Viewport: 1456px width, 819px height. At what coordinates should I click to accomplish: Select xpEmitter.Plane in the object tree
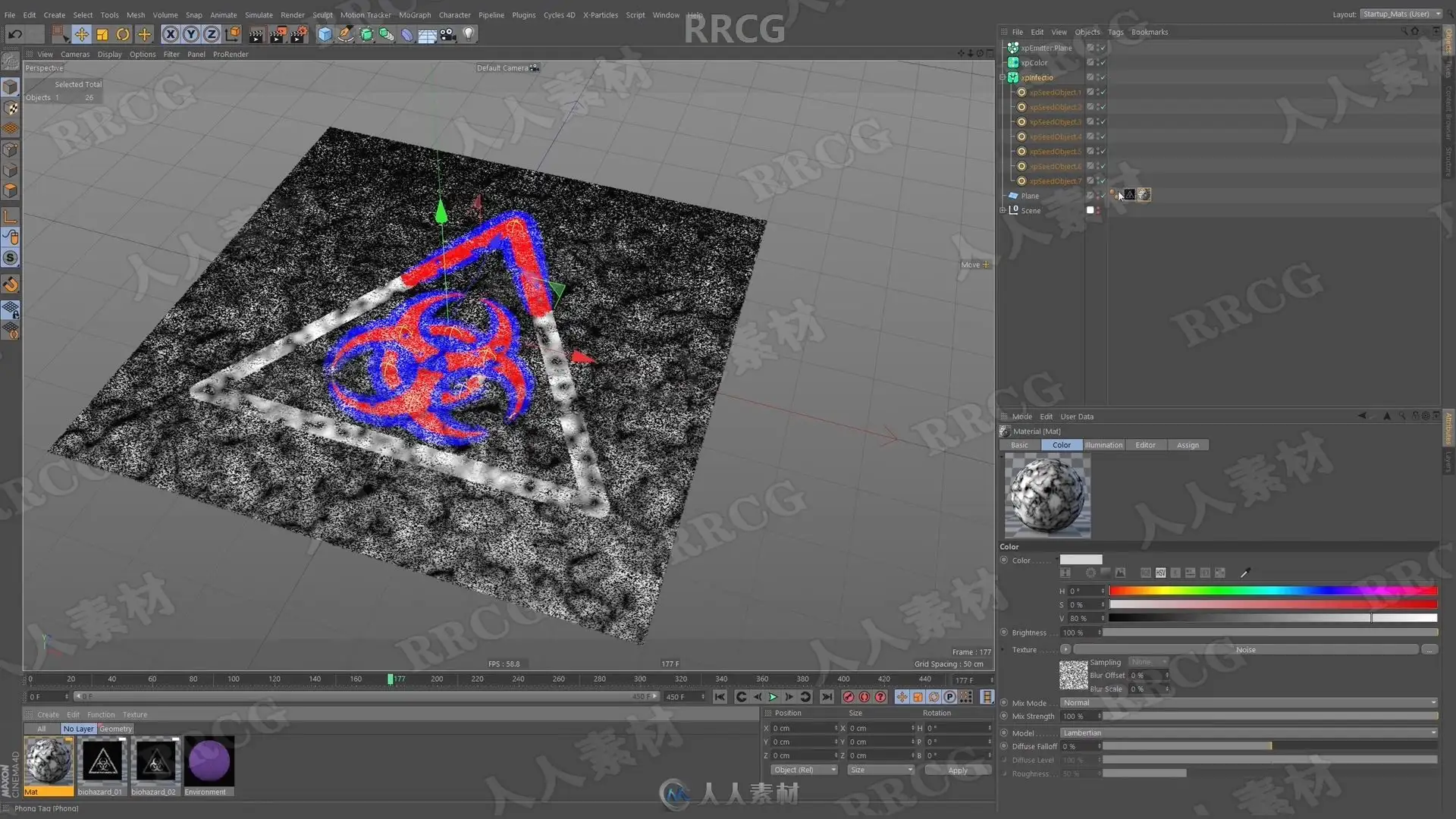(x=1046, y=48)
